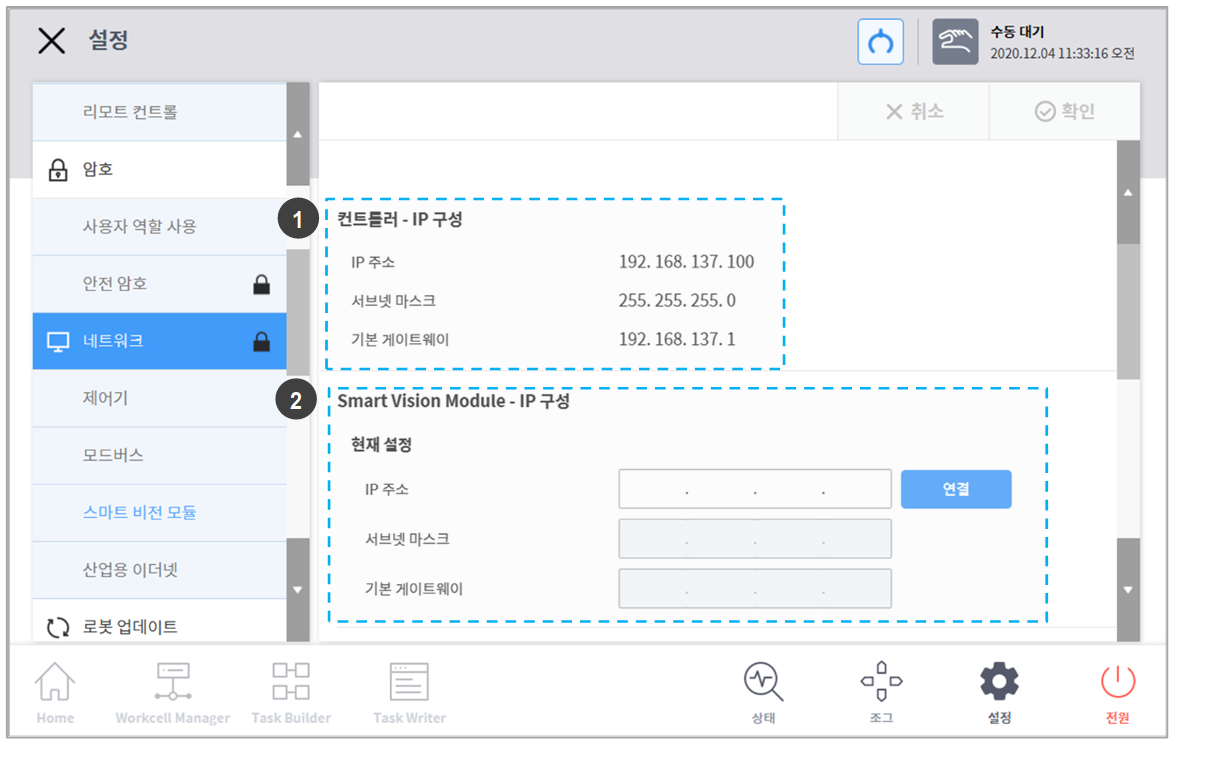This screenshot has width=1210, height=775.
Task: Launch Task Builder
Action: pos(291,693)
